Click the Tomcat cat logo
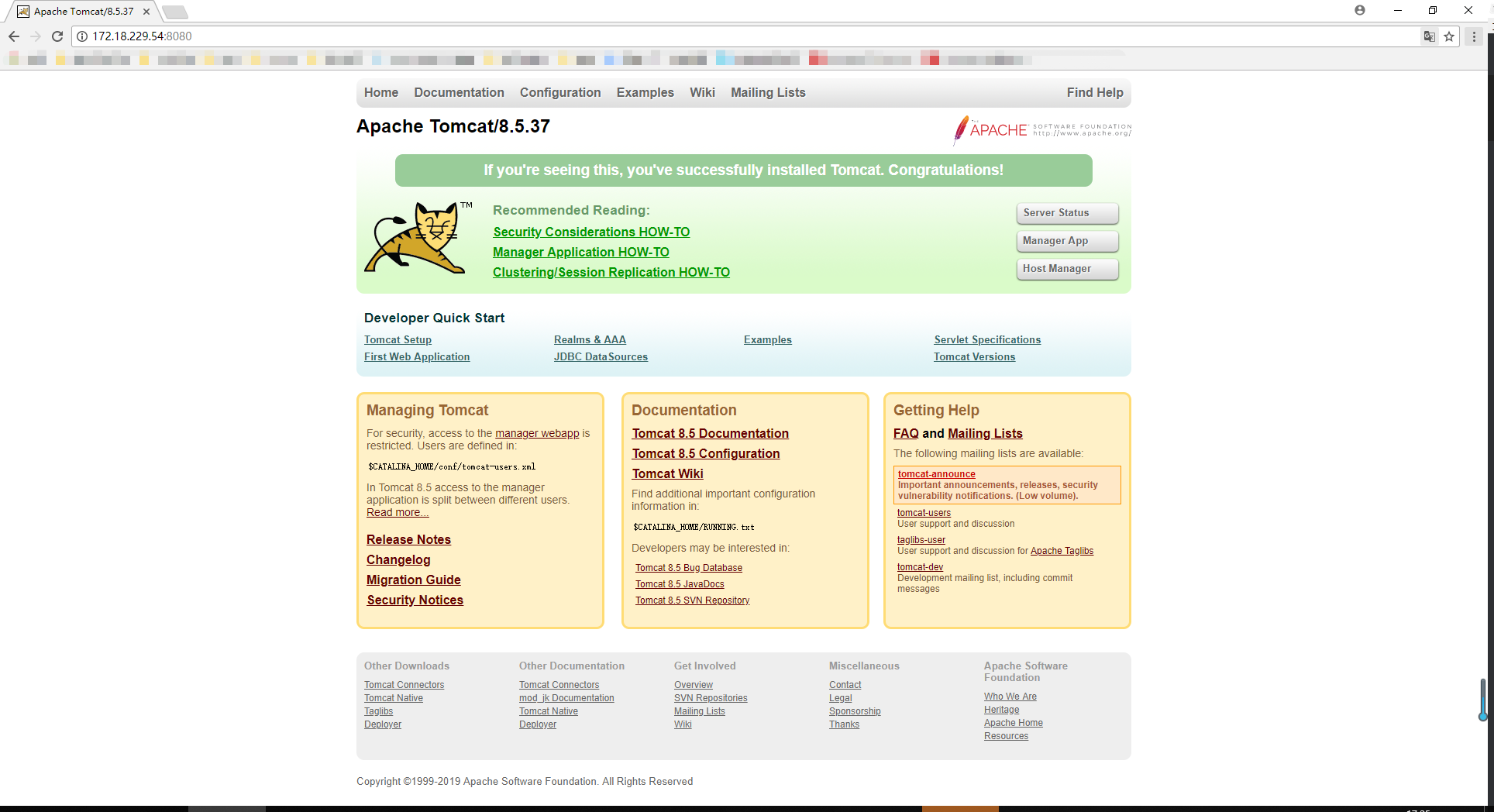Screen dimensions: 1494x812 (x=418, y=238)
